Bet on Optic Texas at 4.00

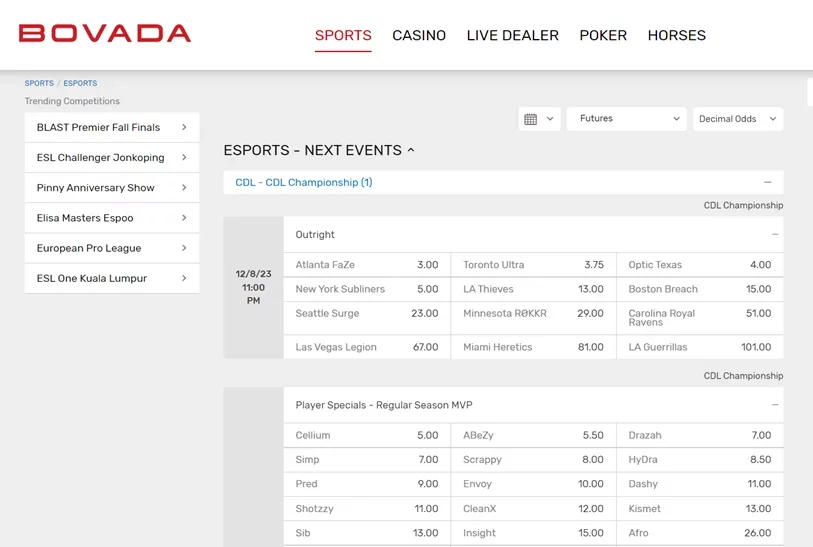pyautogui.click(x=700, y=264)
